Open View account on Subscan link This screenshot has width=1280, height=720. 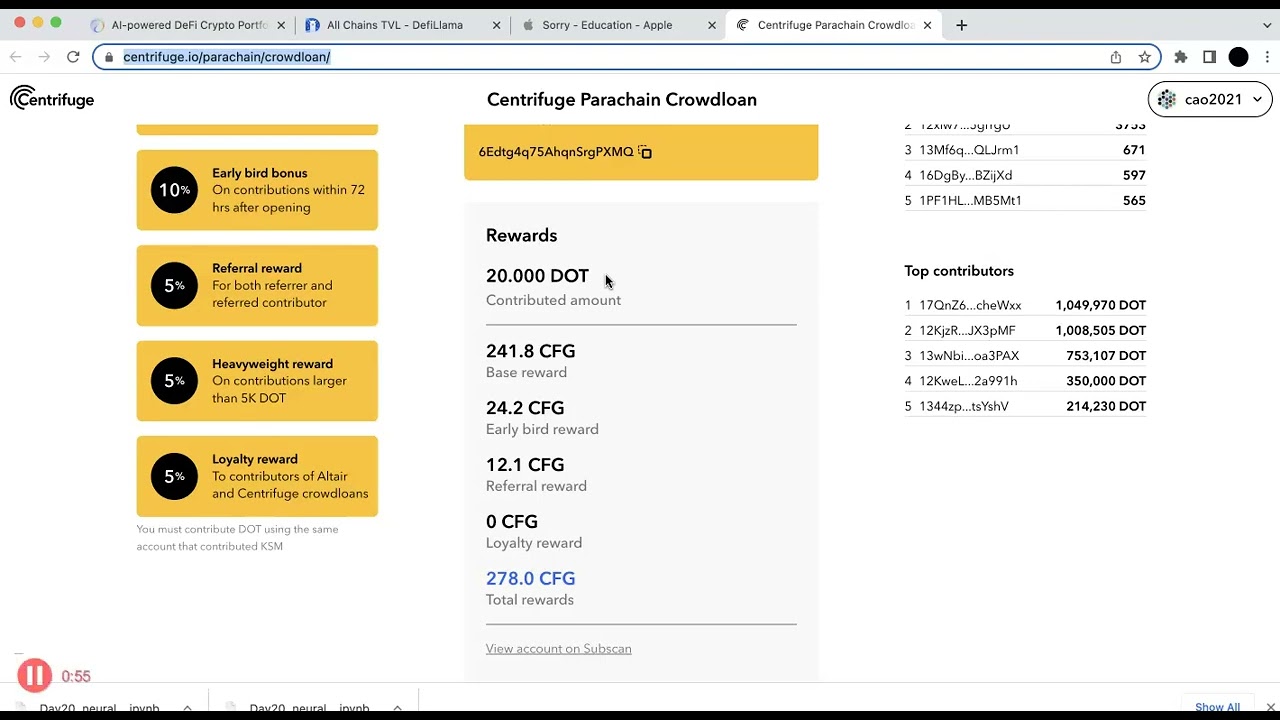click(558, 649)
